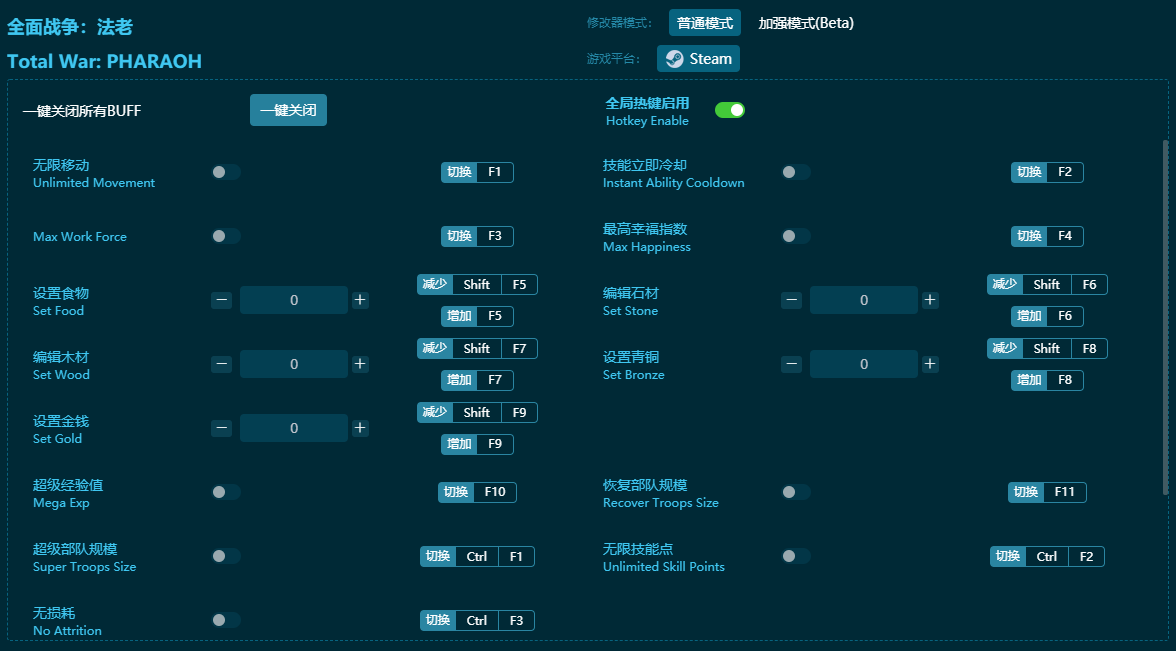Switch to 普通模式 normal mode tab

tap(705, 23)
